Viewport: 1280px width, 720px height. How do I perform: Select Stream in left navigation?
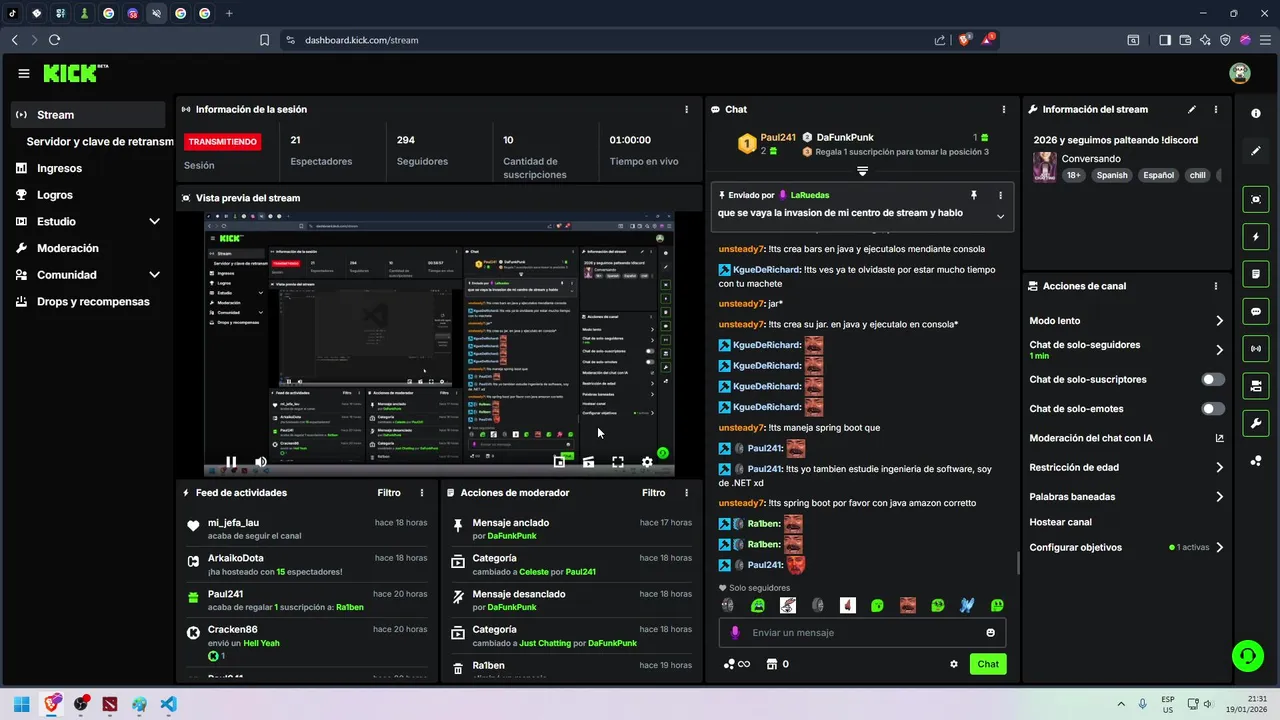coord(89,115)
